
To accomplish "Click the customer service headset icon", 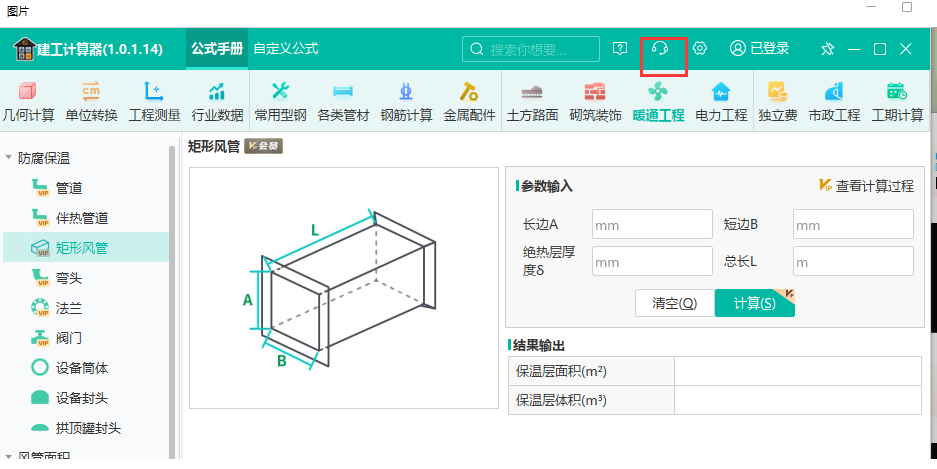I will tap(659, 48).
